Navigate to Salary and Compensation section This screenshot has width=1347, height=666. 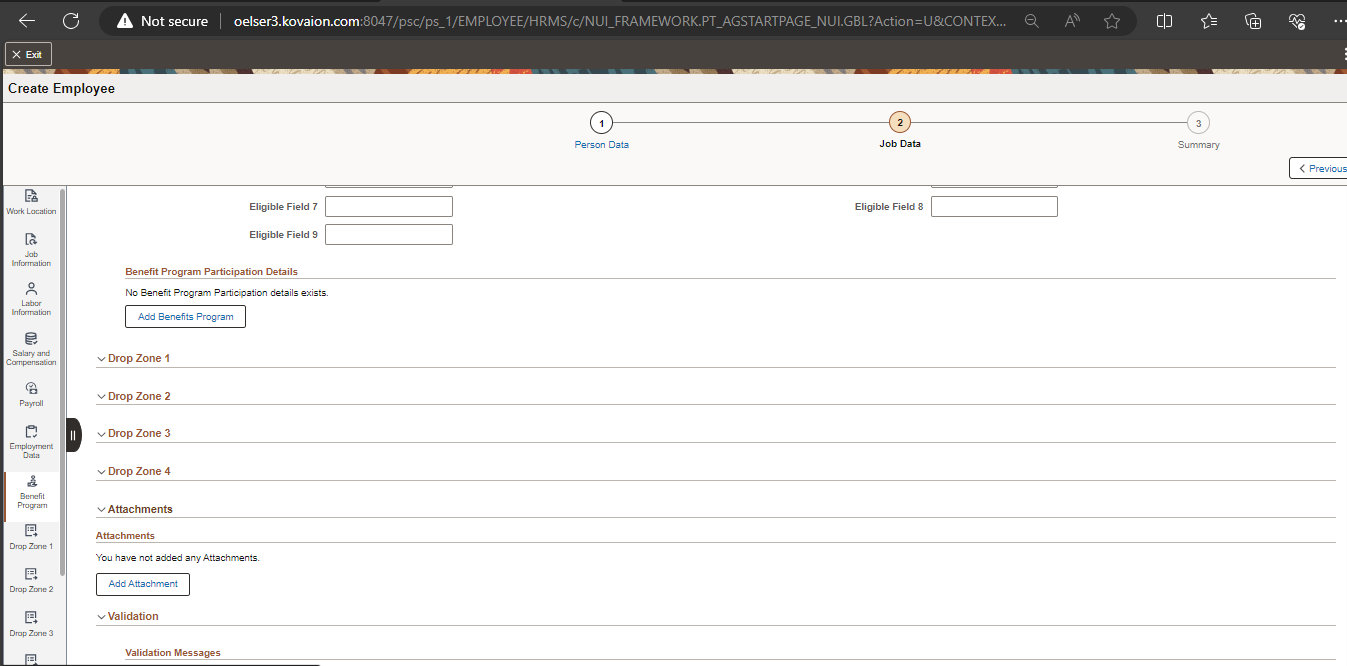pos(31,346)
